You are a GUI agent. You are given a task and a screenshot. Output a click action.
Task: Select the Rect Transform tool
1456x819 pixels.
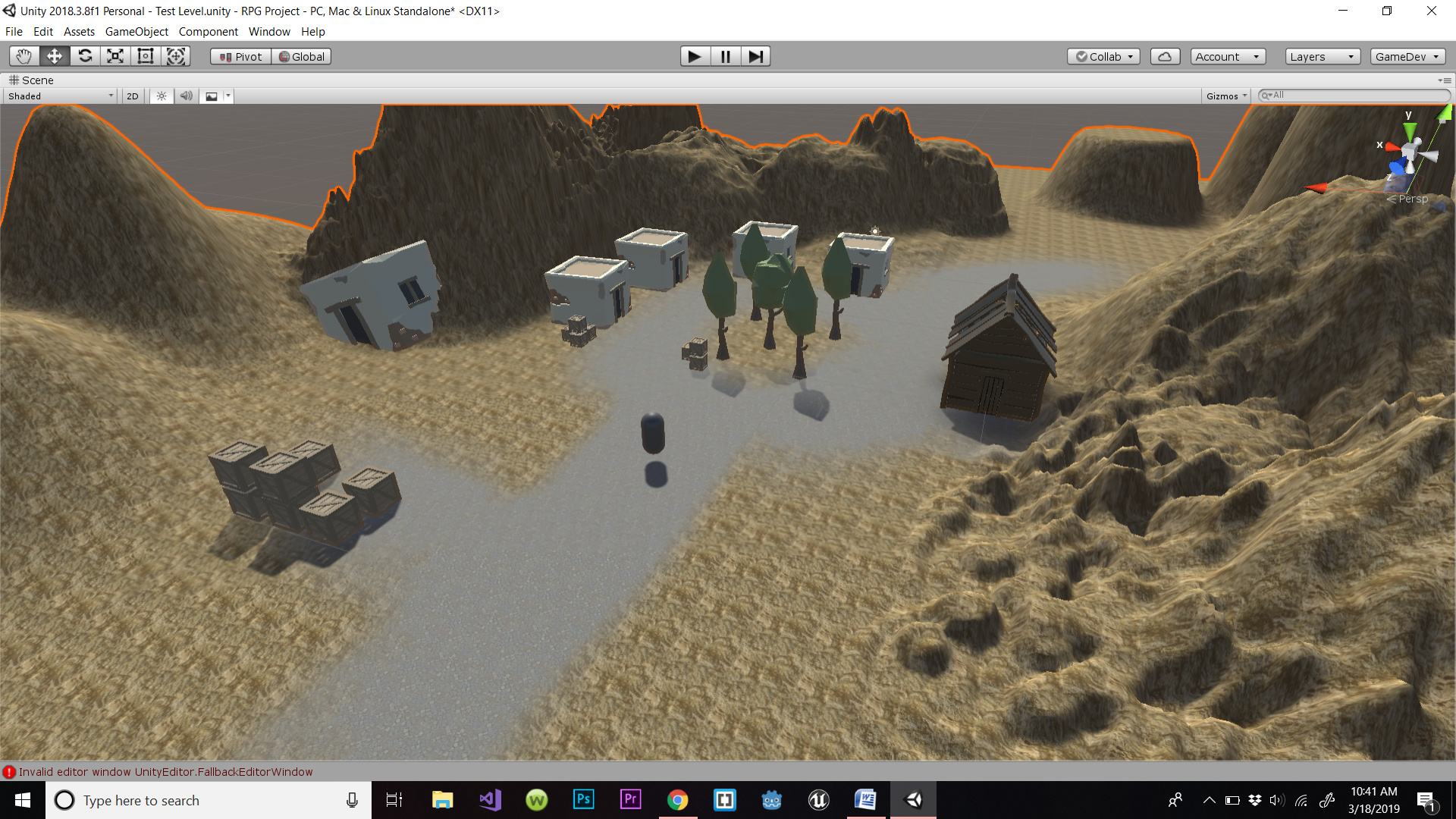click(x=145, y=55)
